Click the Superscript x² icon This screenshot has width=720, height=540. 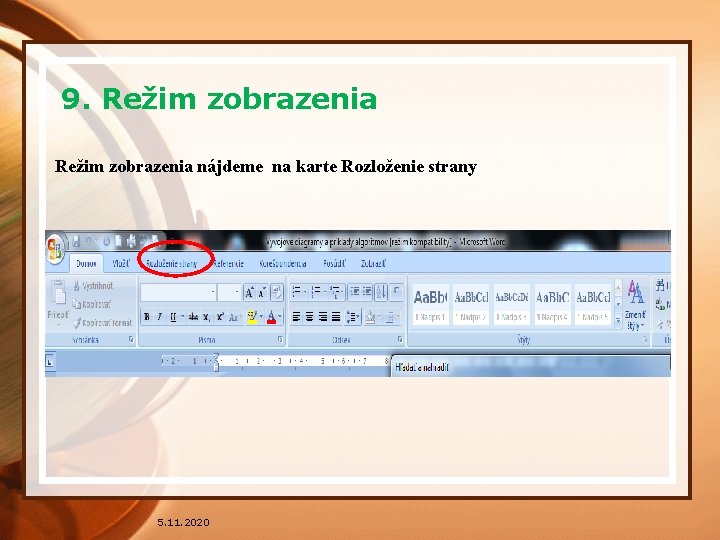(220, 317)
